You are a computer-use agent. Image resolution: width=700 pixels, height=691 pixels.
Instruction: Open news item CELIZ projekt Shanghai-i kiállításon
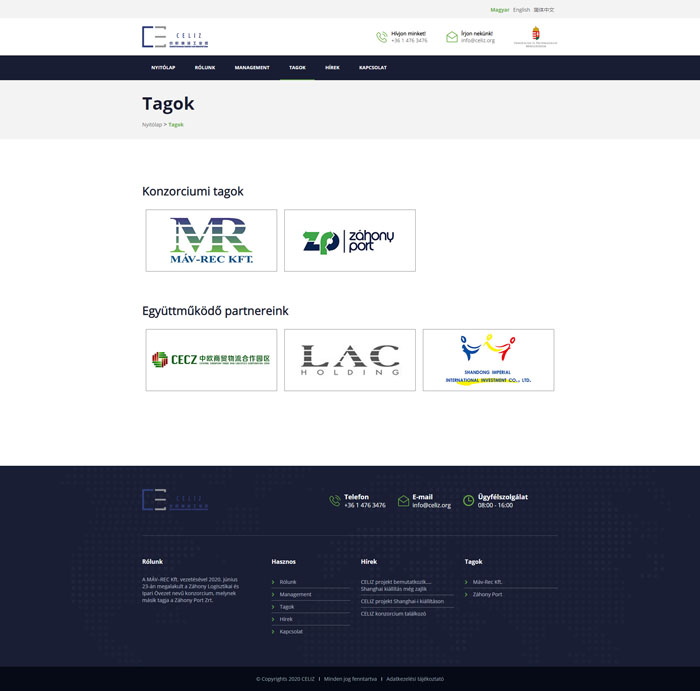click(402, 601)
